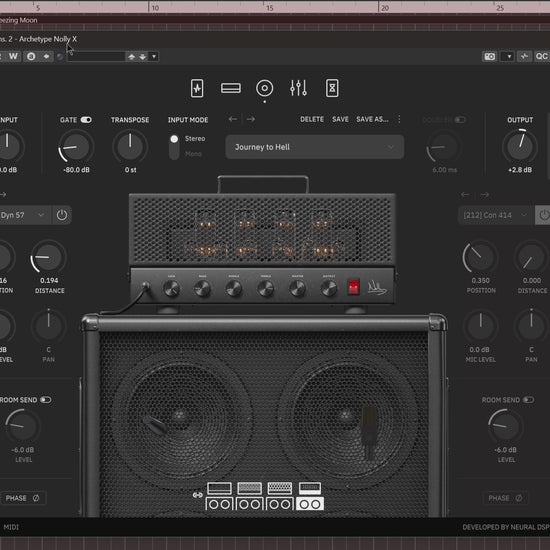
Task: Click the right ROOM SEND level knob
Action: click(x=505, y=427)
